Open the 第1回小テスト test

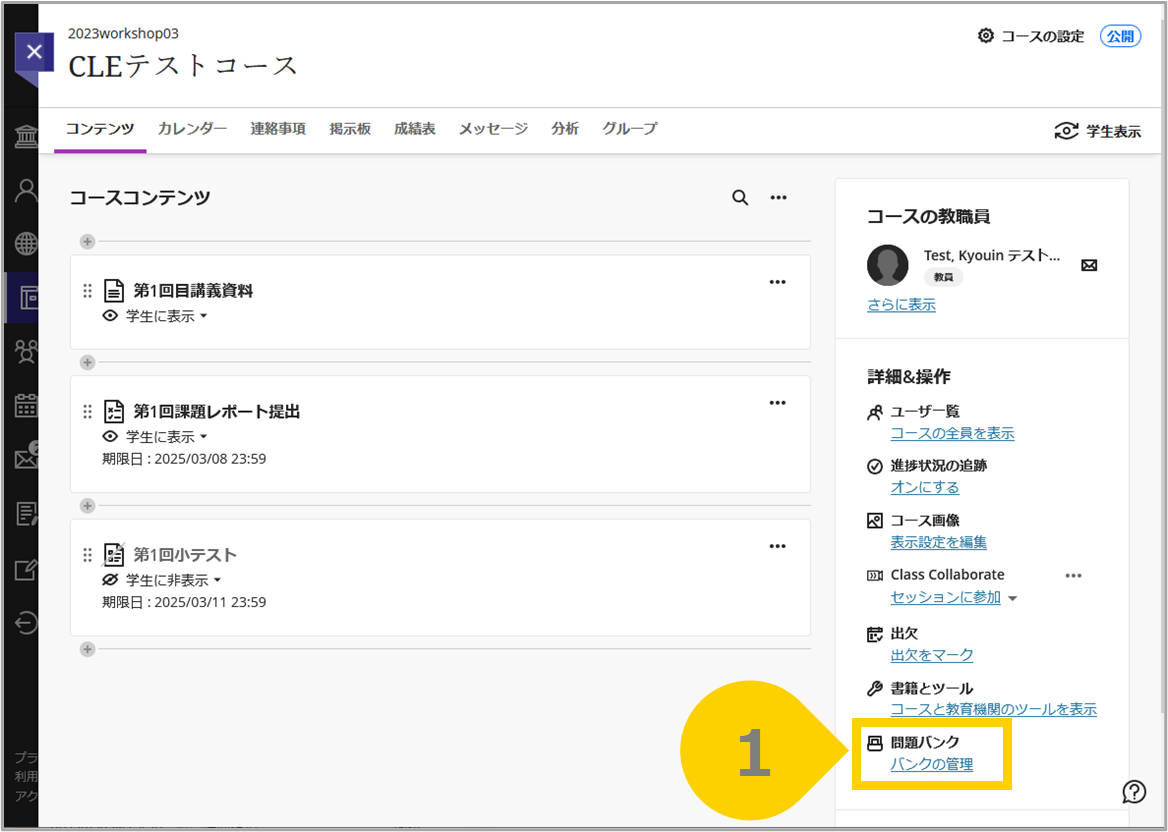(185, 555)
